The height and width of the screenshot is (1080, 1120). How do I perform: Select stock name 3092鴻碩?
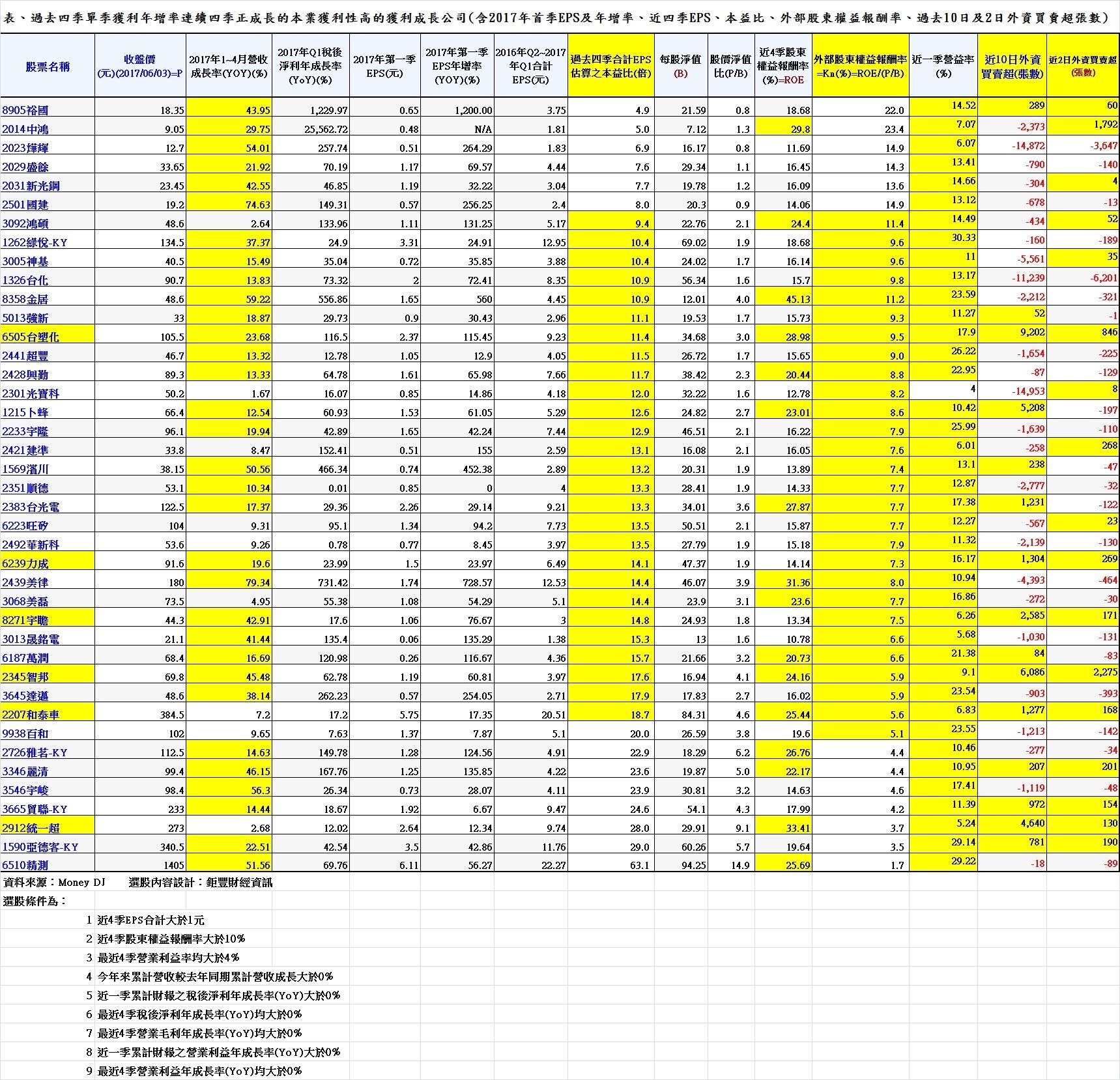[25, 223]
